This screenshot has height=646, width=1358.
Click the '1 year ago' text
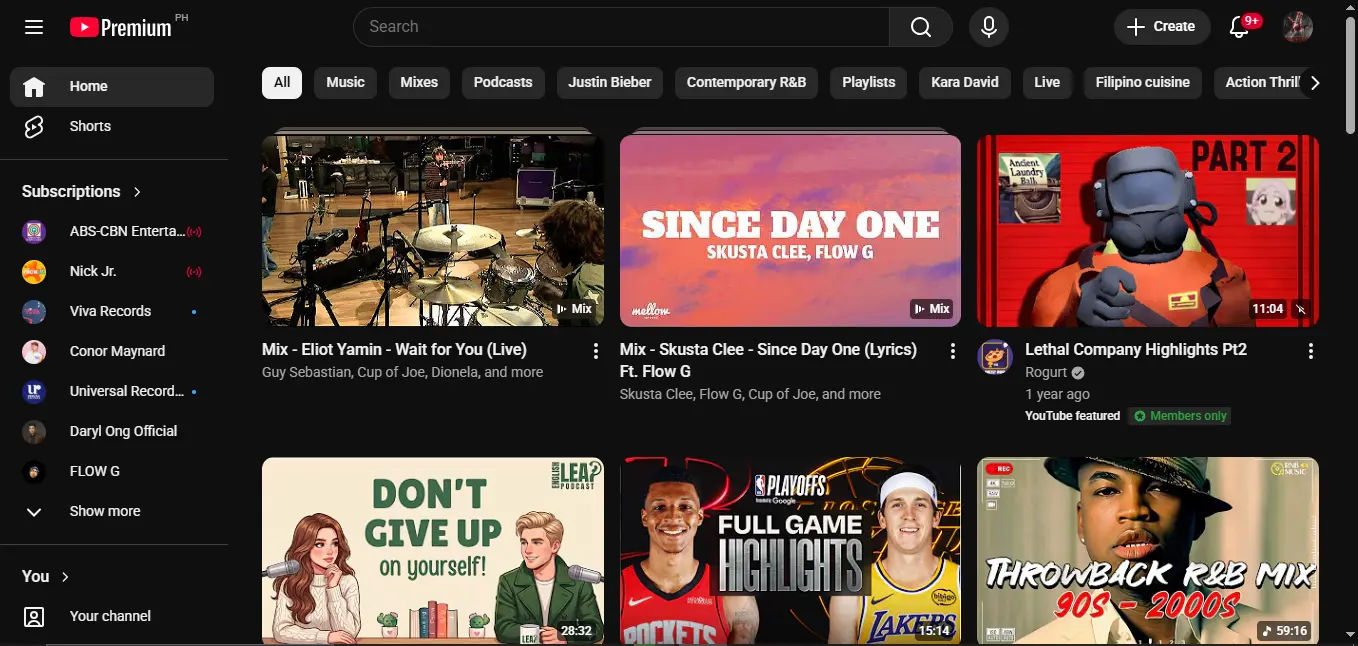1057,395
